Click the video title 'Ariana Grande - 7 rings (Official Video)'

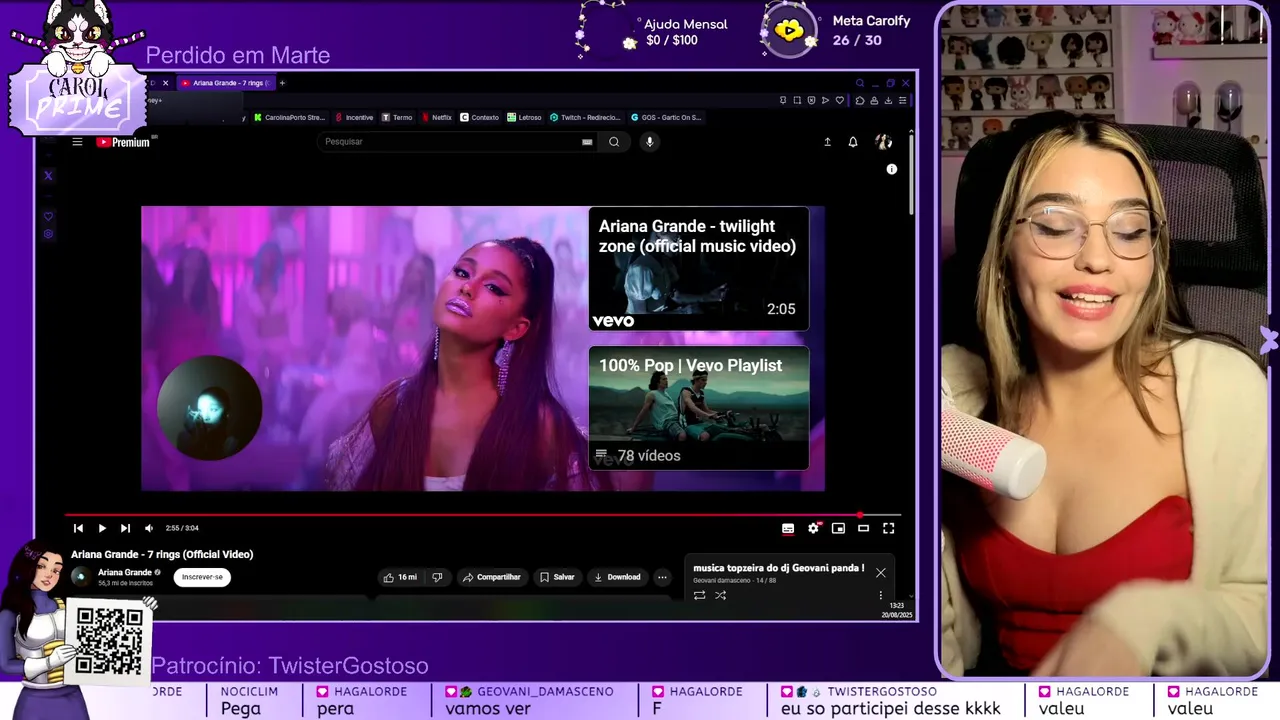pyautogui.click(x=162, y=554)
